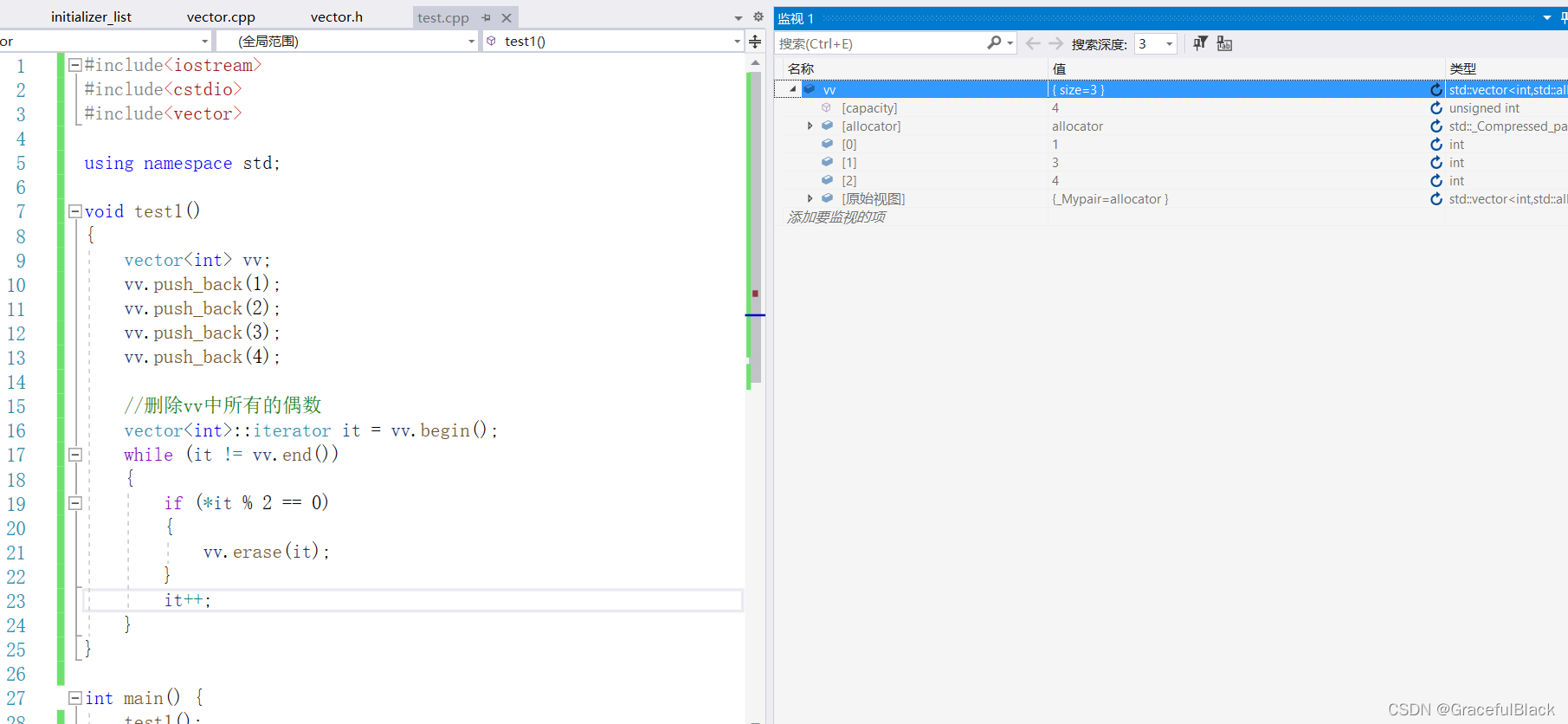1568x724 pixels.
Task: Open the search options dropdown arrow
Action: [1010, 43]
